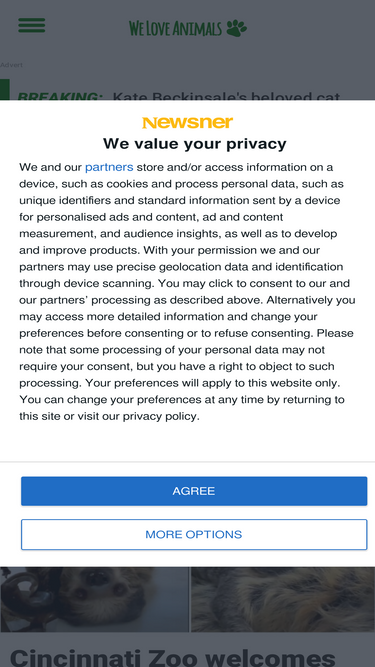Click the Advert label
375x667 pixels.
tap(11, 65)
